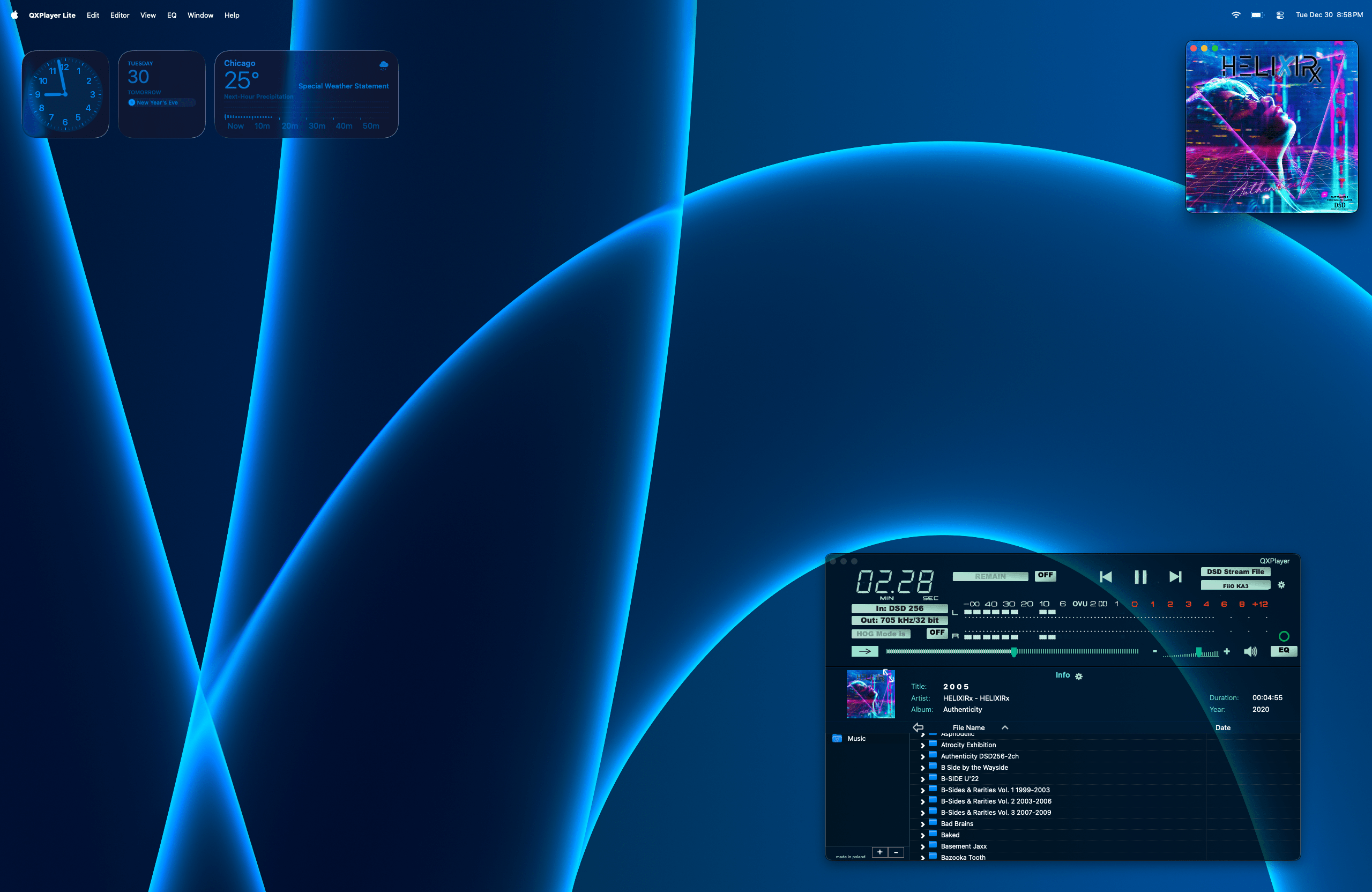This screenshot has height=892, width=1372.
Task: Toggle HOG Mode OFF switch
Action: pyautogui.click(x=937, y=633)
